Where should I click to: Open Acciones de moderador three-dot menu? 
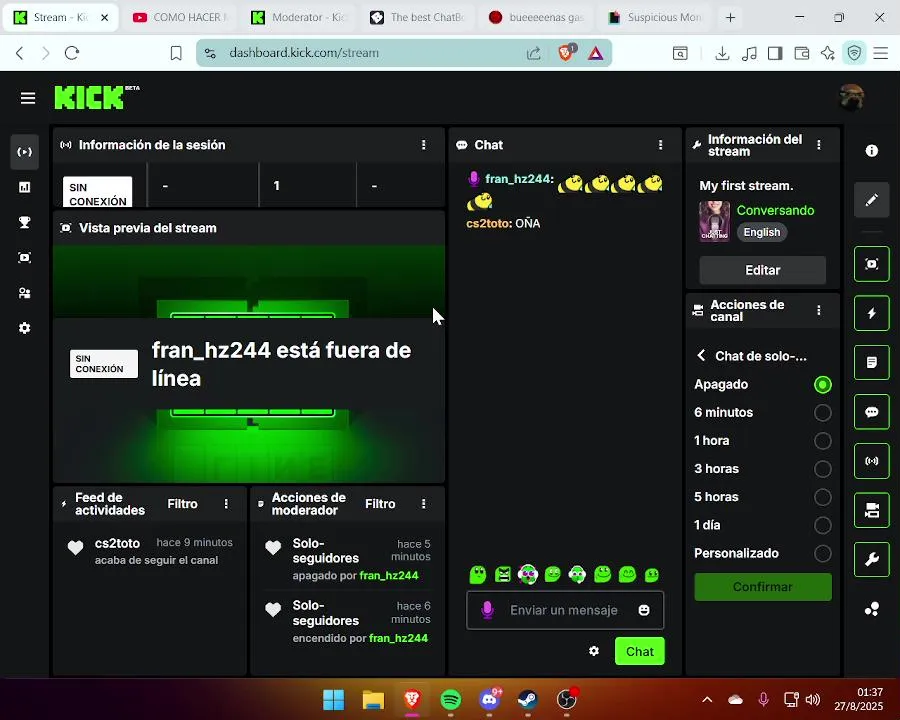424,504
